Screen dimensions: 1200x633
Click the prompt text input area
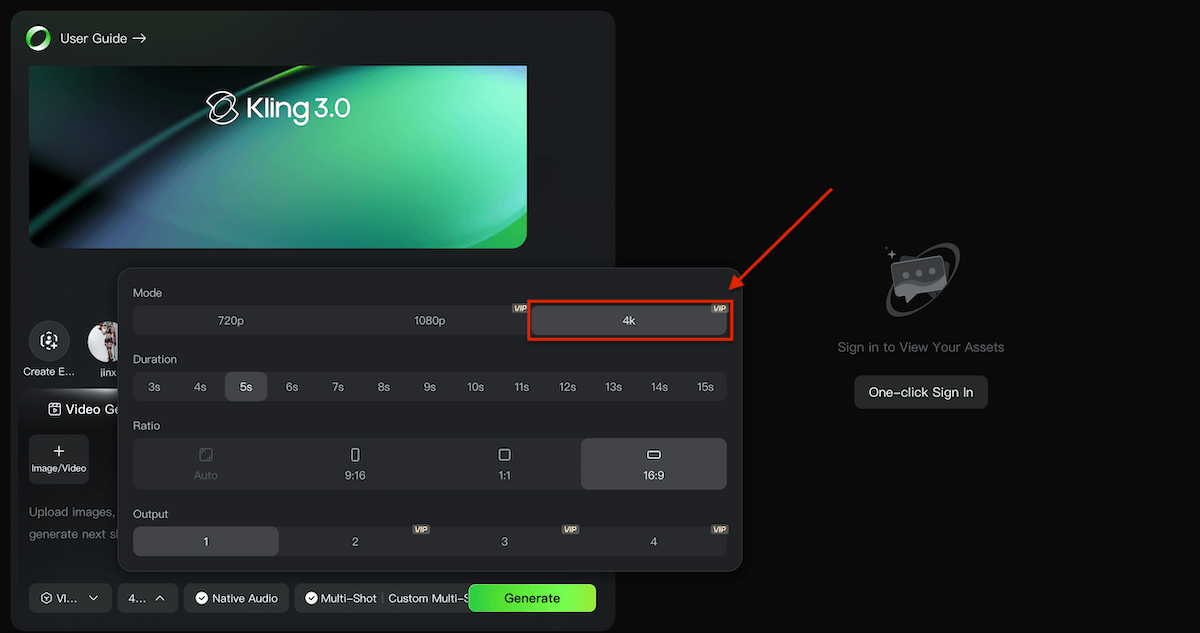coord(73,521)
